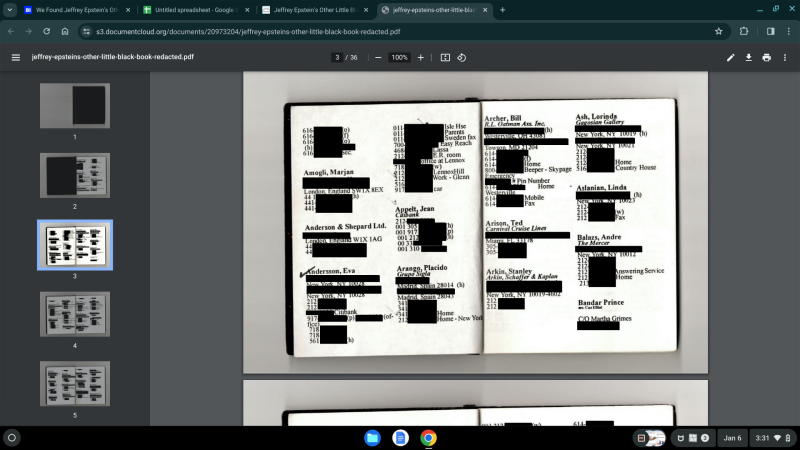800x450 pixels.
Task: Open the annotate pencil tool
Action: pyautogui.click(x=731, y=58)
